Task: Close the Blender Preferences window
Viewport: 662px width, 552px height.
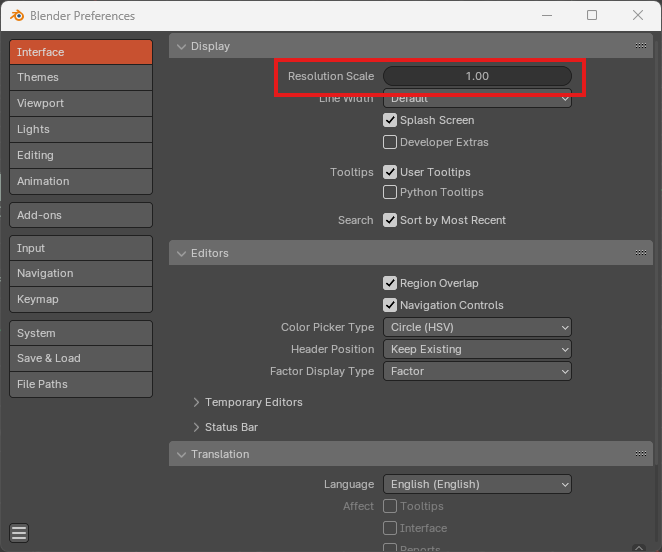Action: [638, 16]
